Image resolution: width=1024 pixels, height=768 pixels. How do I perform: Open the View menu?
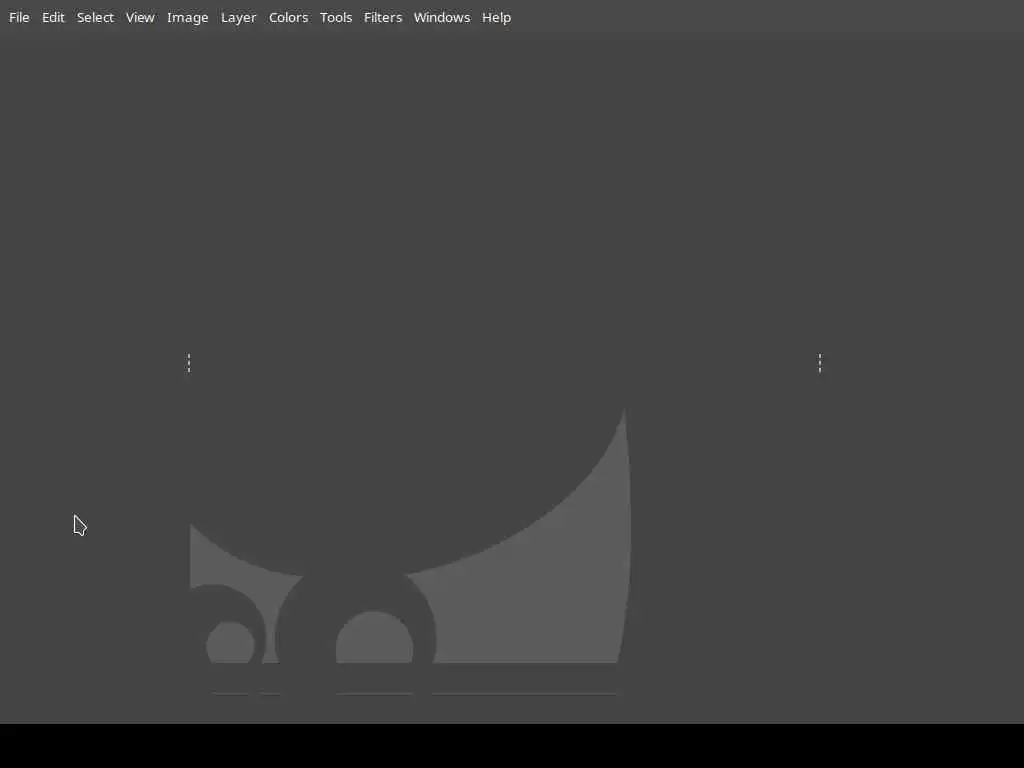pos(140,18)
